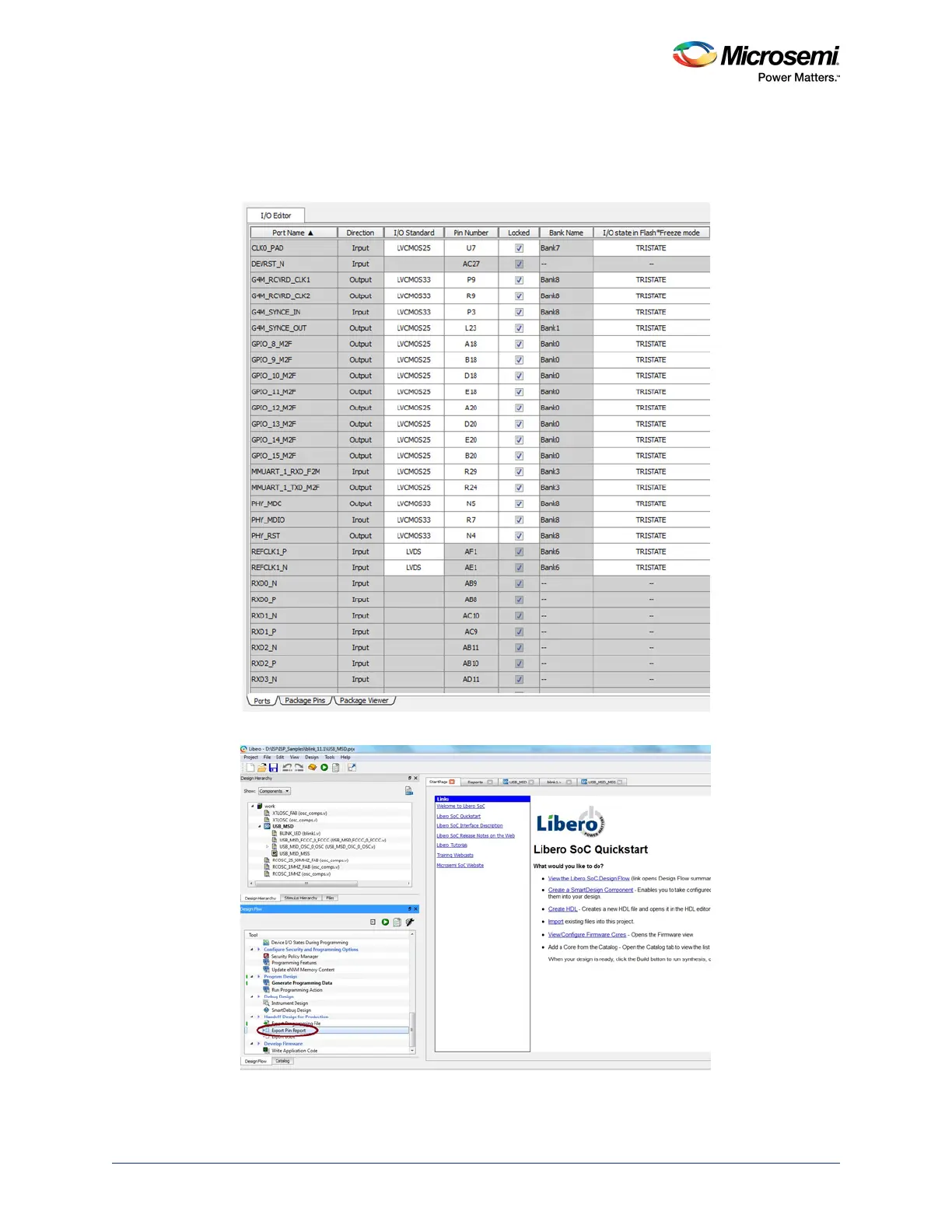Click the Create HDL link
This screenshot has width=952, height=1232.
(x=562, y=909)
